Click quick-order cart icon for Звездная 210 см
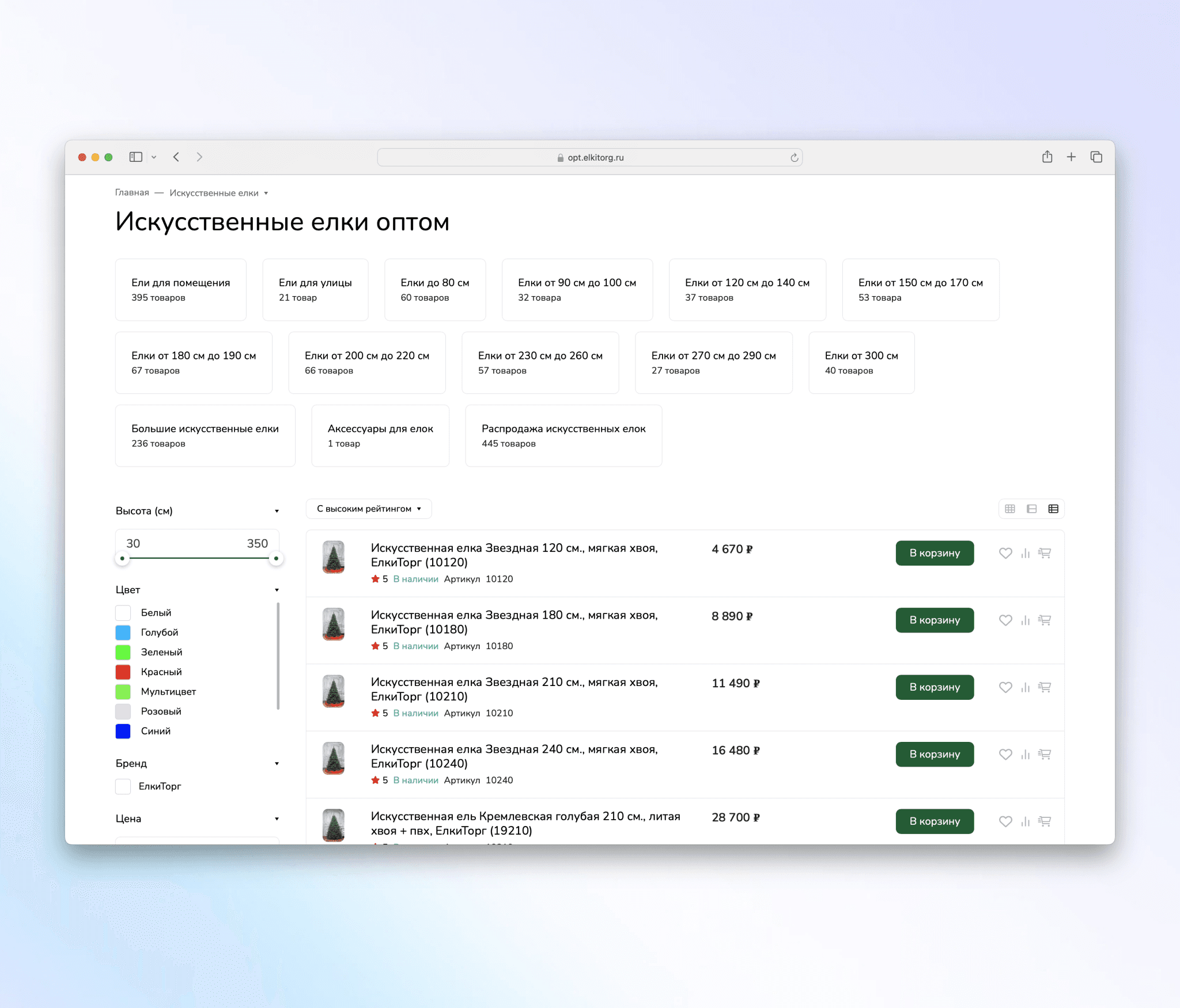This screenshot has height=1008, width=1180. point(1045,687)
